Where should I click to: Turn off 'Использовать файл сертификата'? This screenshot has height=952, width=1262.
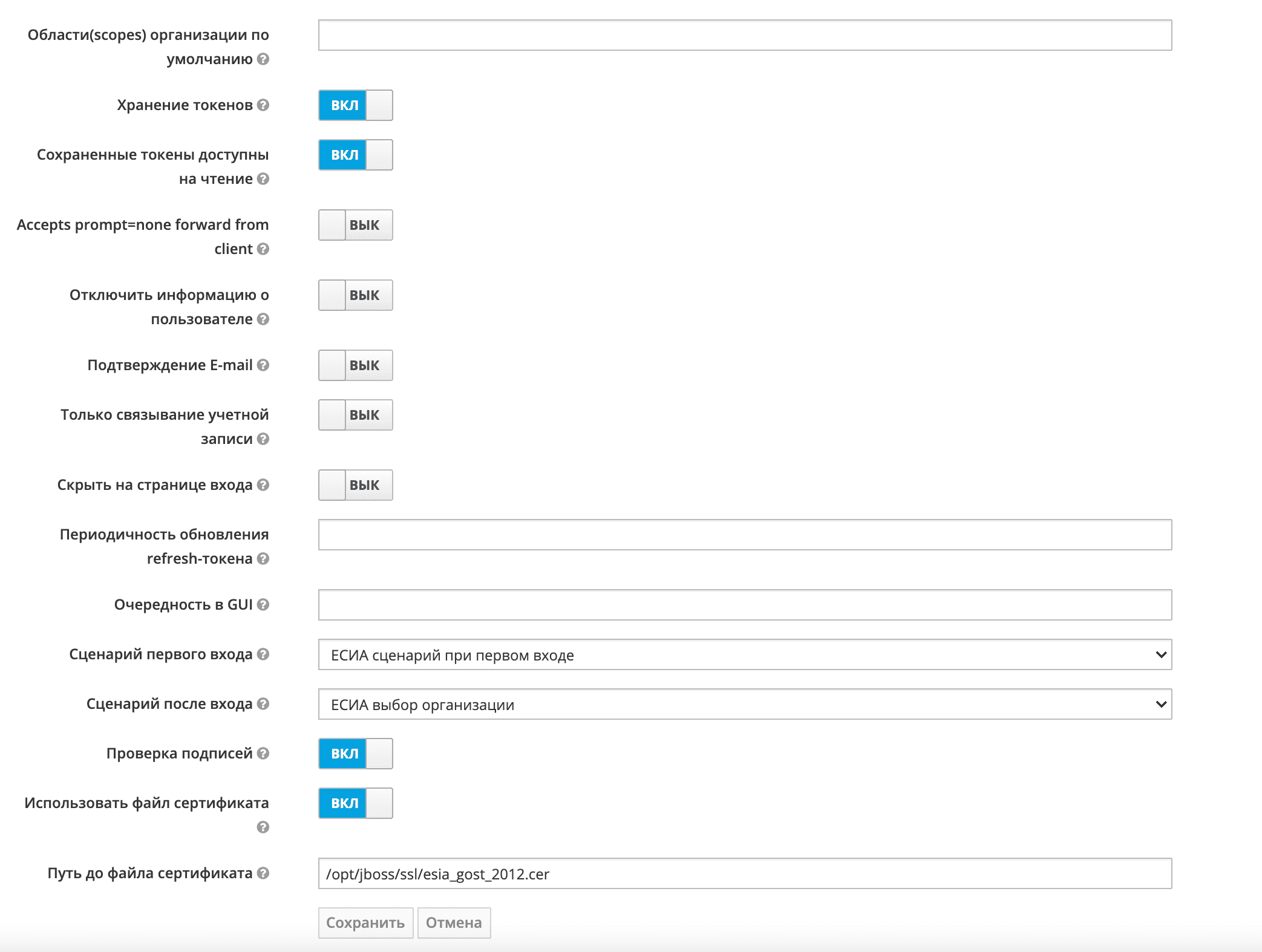(356, 803)
